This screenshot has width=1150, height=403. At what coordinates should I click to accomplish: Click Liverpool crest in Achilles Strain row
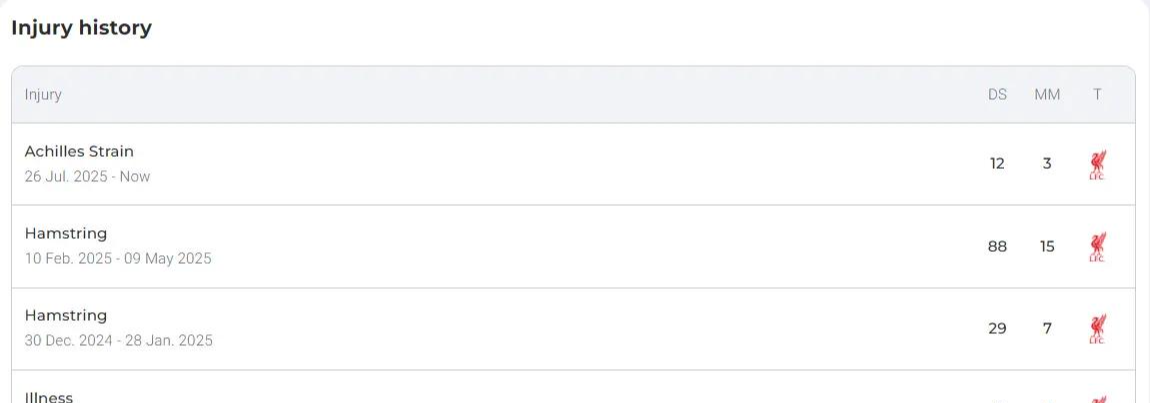click(x=1097, y=164)
